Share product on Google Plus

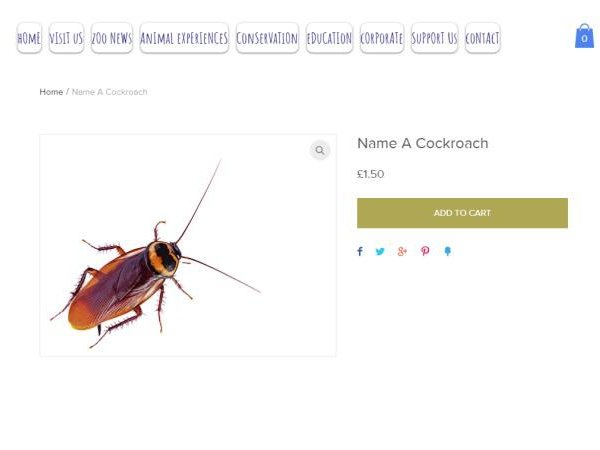coord(402,251)
